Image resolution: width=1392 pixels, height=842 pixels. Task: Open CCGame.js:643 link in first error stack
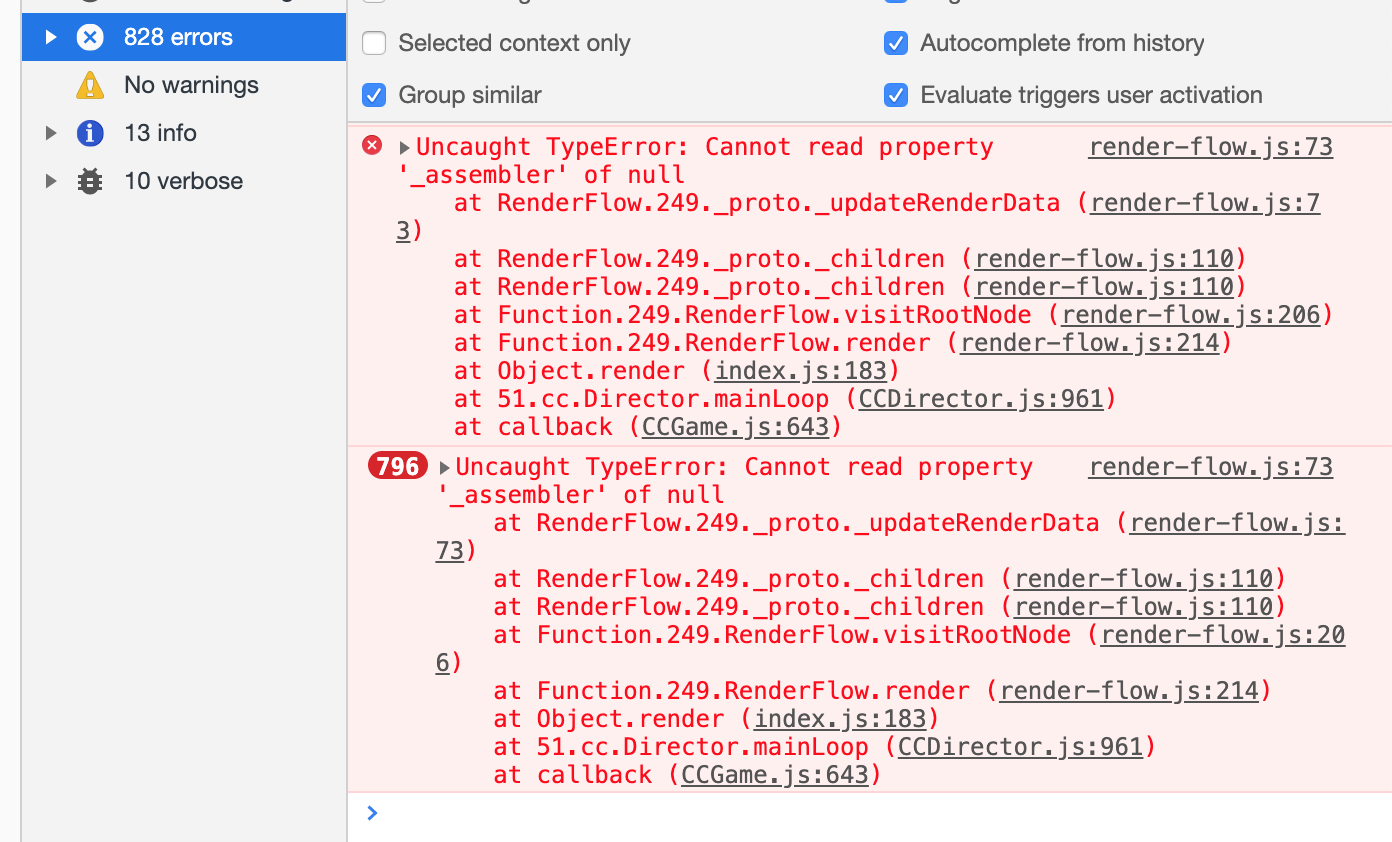tap(735, 427)
